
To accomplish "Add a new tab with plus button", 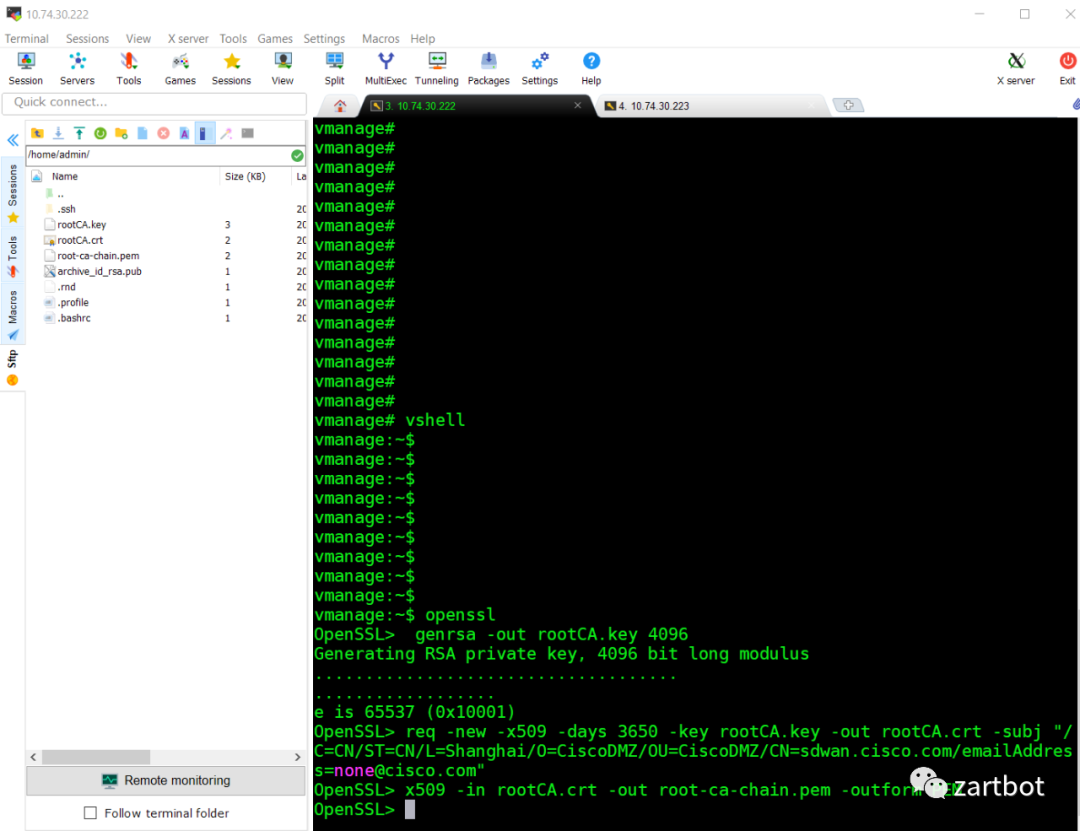I will [848, 105].
